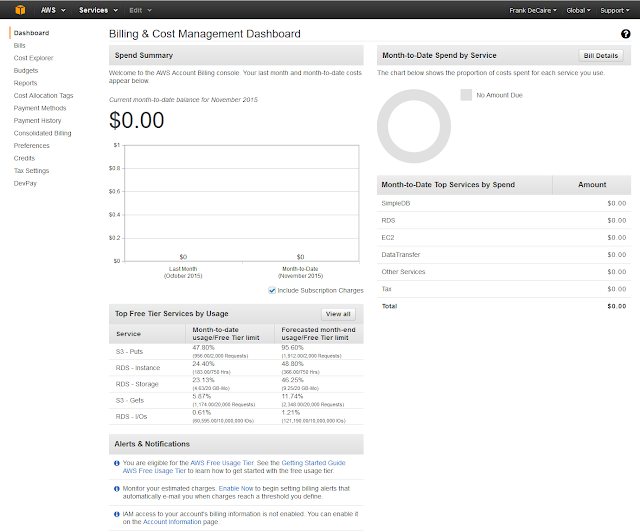Open Credits page

(x=24, y=158)
